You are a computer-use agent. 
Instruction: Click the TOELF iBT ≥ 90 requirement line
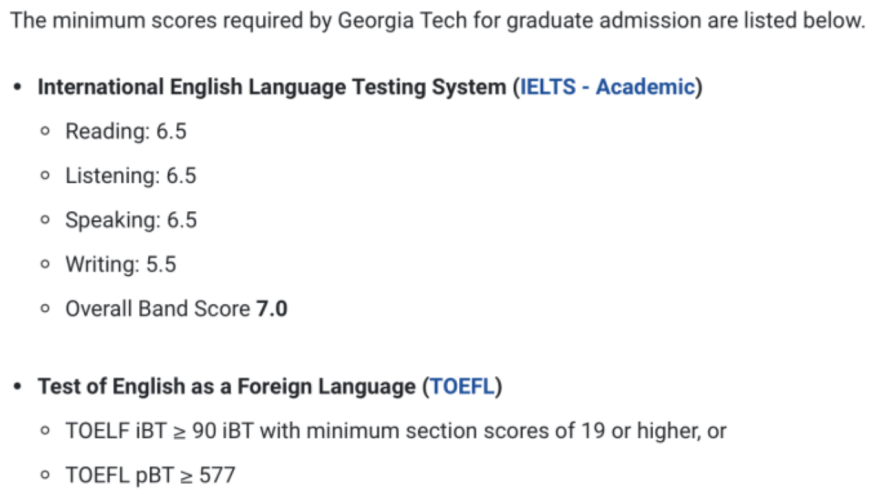[396, 431]
